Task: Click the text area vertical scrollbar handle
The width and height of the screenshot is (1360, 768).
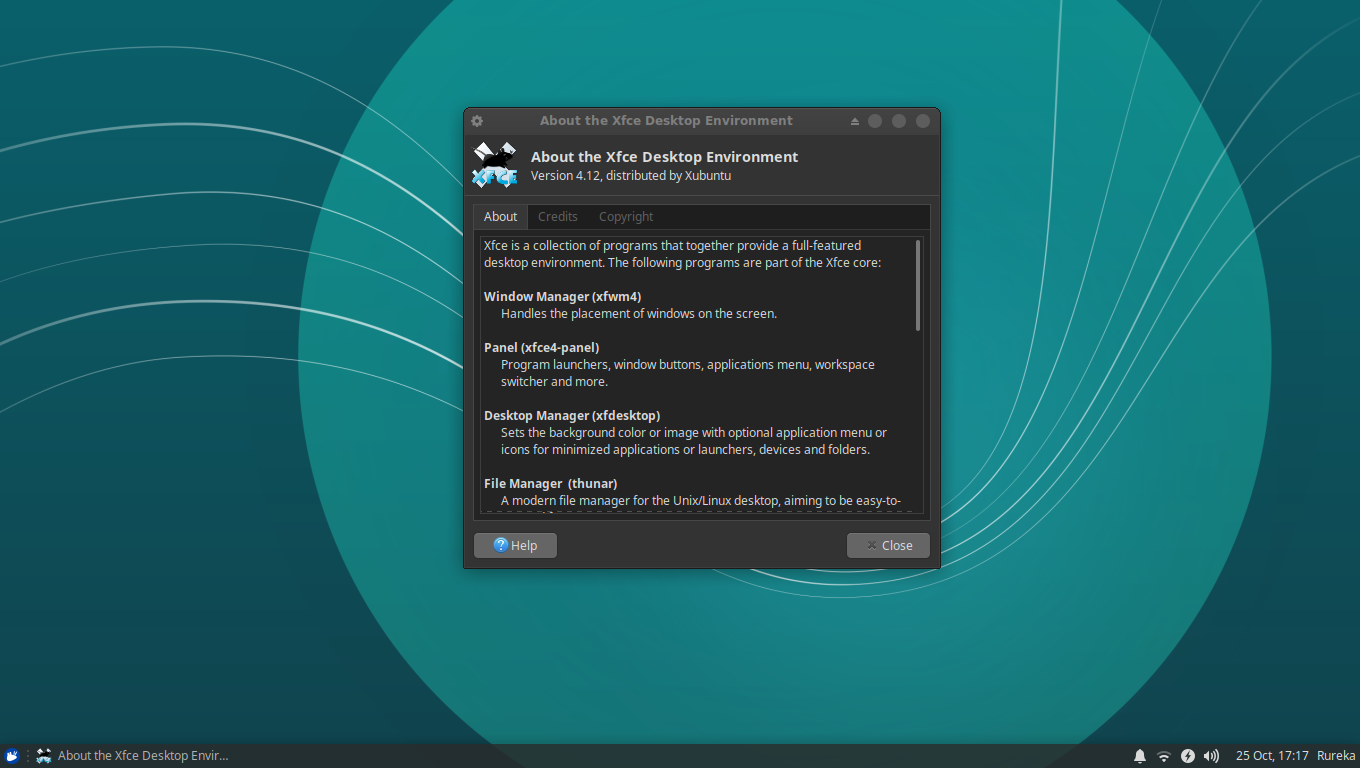Action: point(918,285)
